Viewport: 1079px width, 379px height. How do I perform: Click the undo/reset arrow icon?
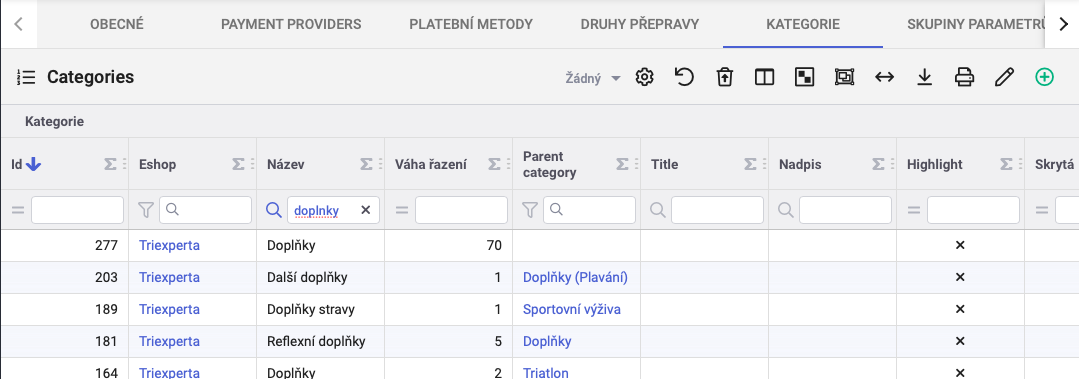(x=684, y=77)
